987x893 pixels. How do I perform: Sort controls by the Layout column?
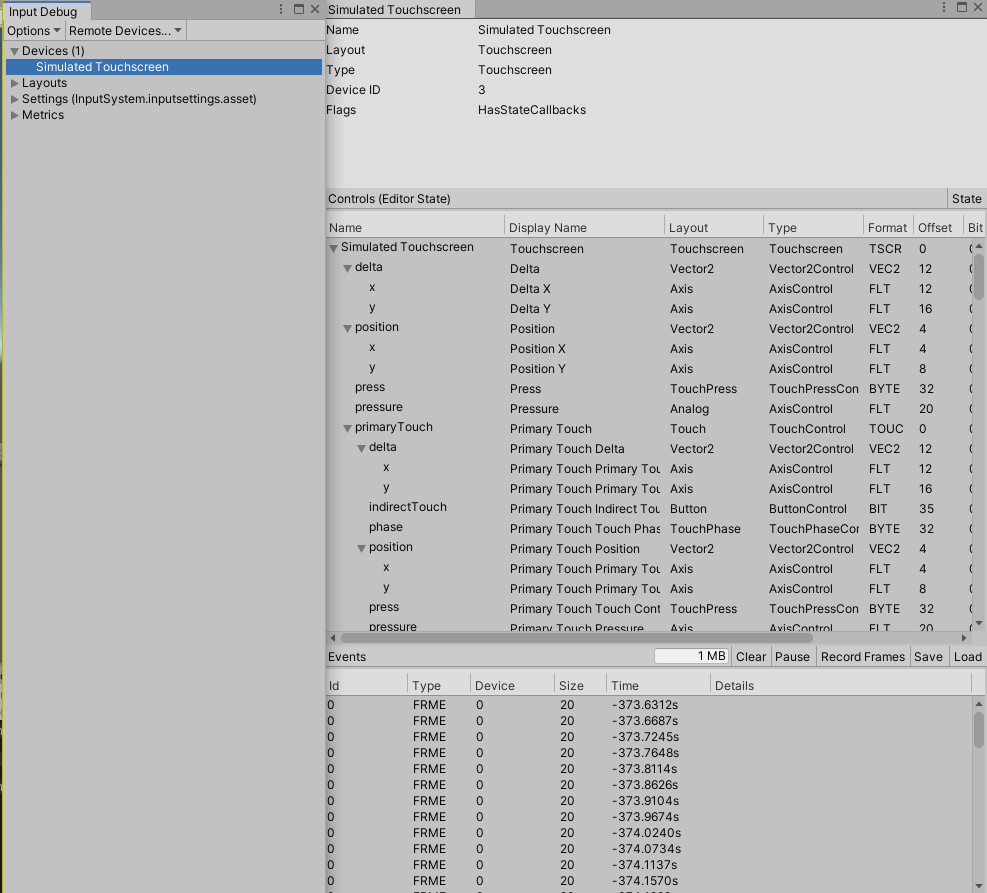coord(714,228)
